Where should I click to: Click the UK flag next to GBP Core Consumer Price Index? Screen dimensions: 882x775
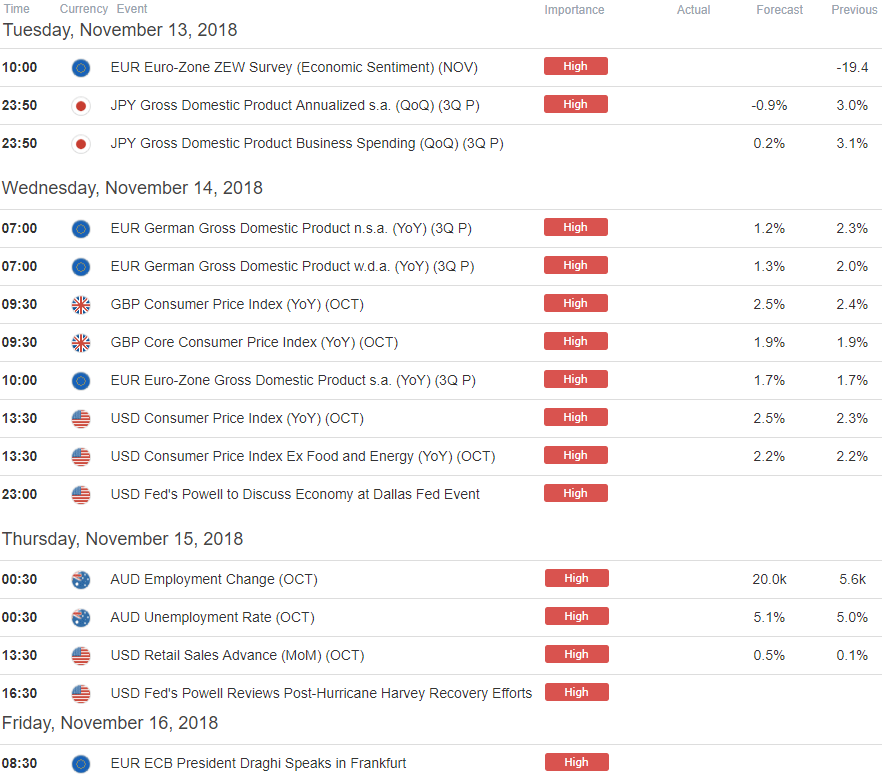[81, 343]
